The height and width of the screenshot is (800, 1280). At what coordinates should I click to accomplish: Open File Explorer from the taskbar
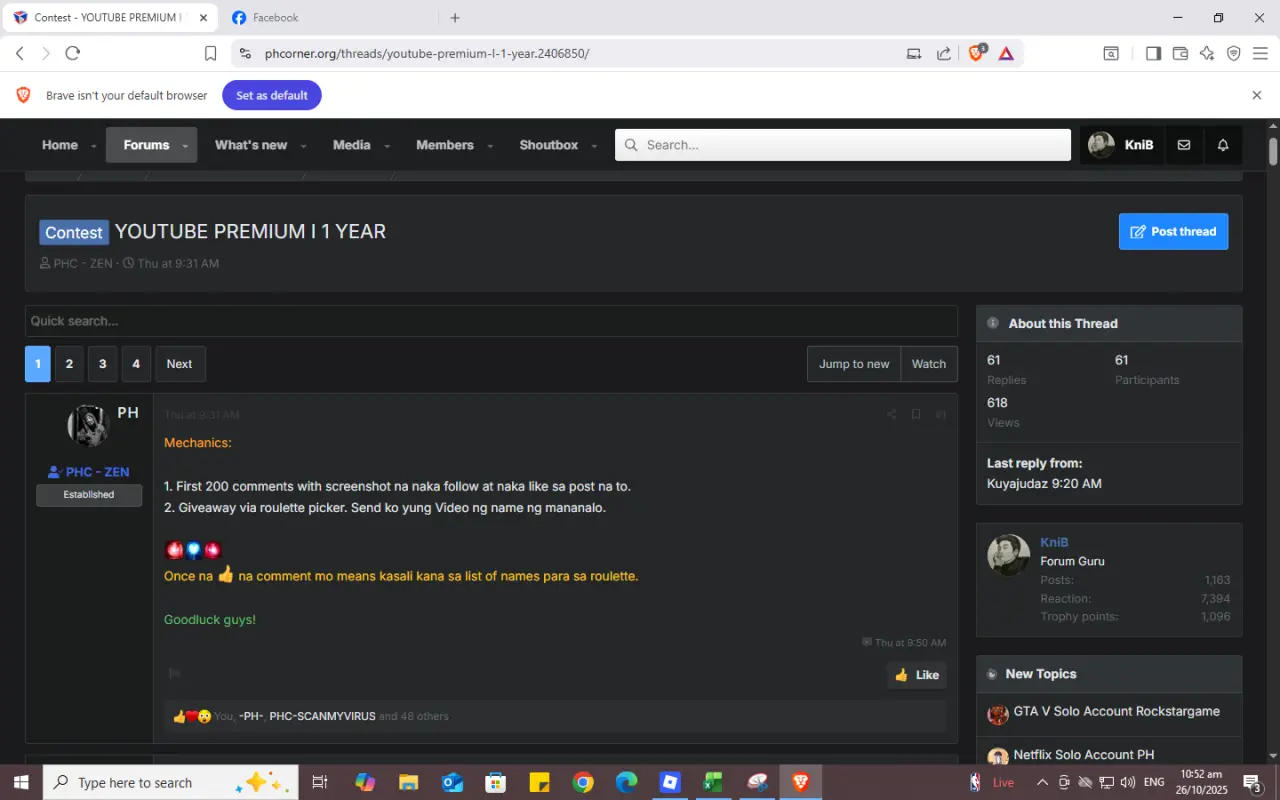[x=408, y=782]
